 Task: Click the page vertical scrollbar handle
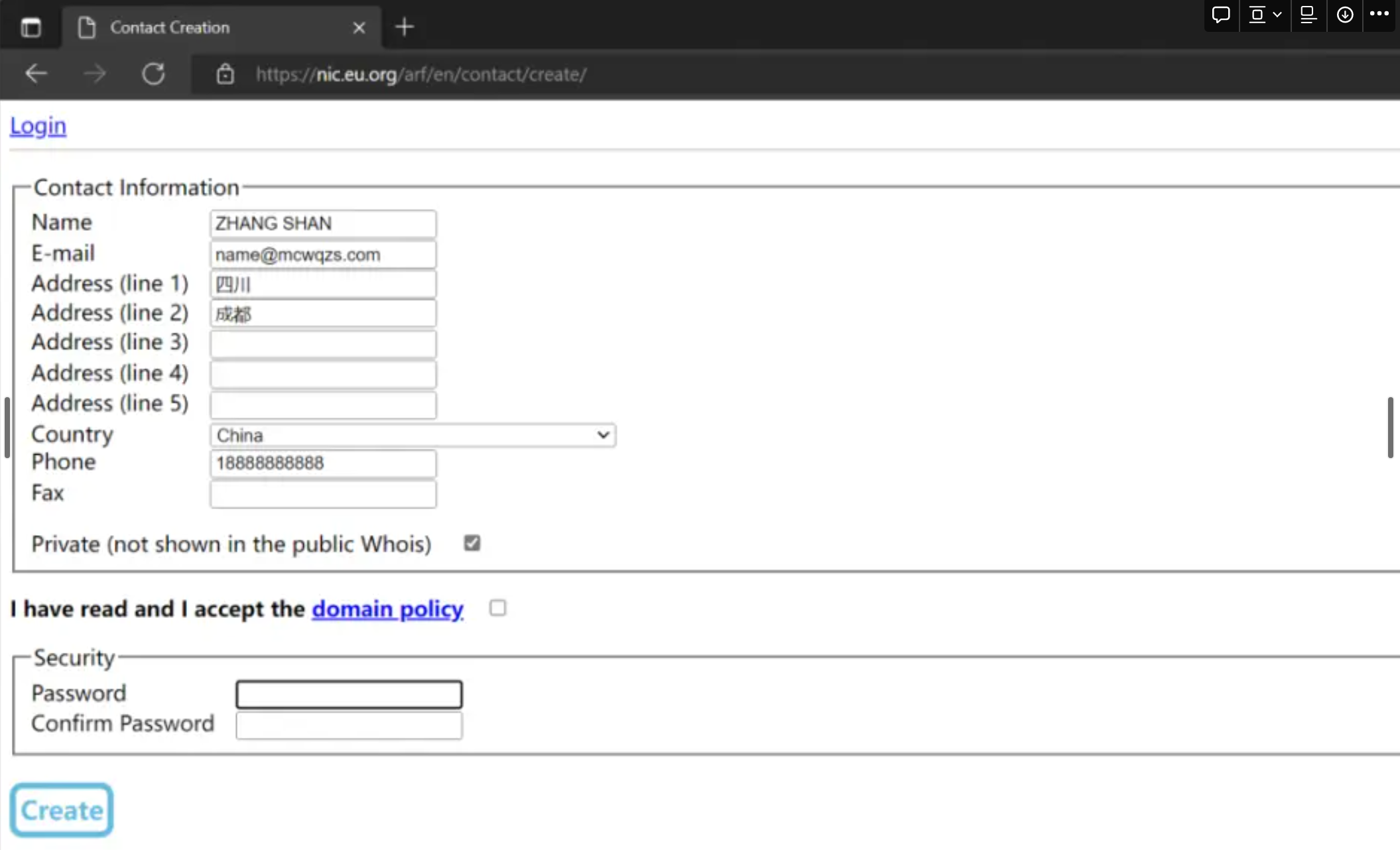1390,427
